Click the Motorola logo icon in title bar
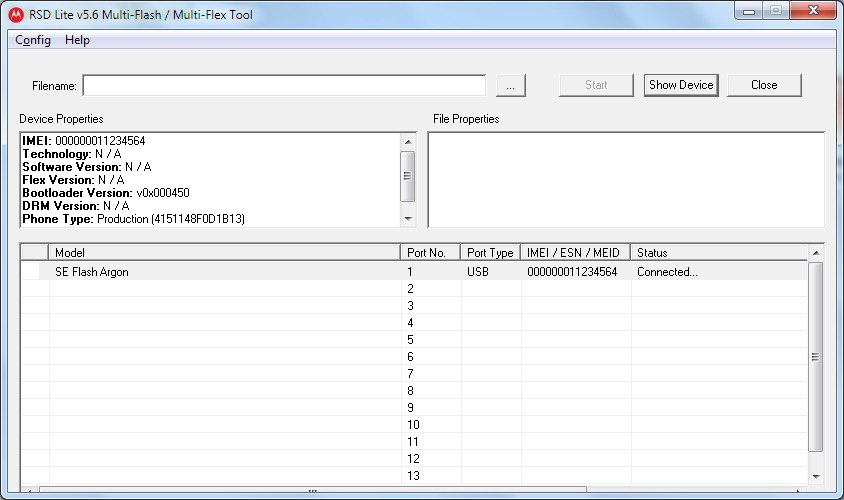The image size is (844, 500). coord(16,15)
